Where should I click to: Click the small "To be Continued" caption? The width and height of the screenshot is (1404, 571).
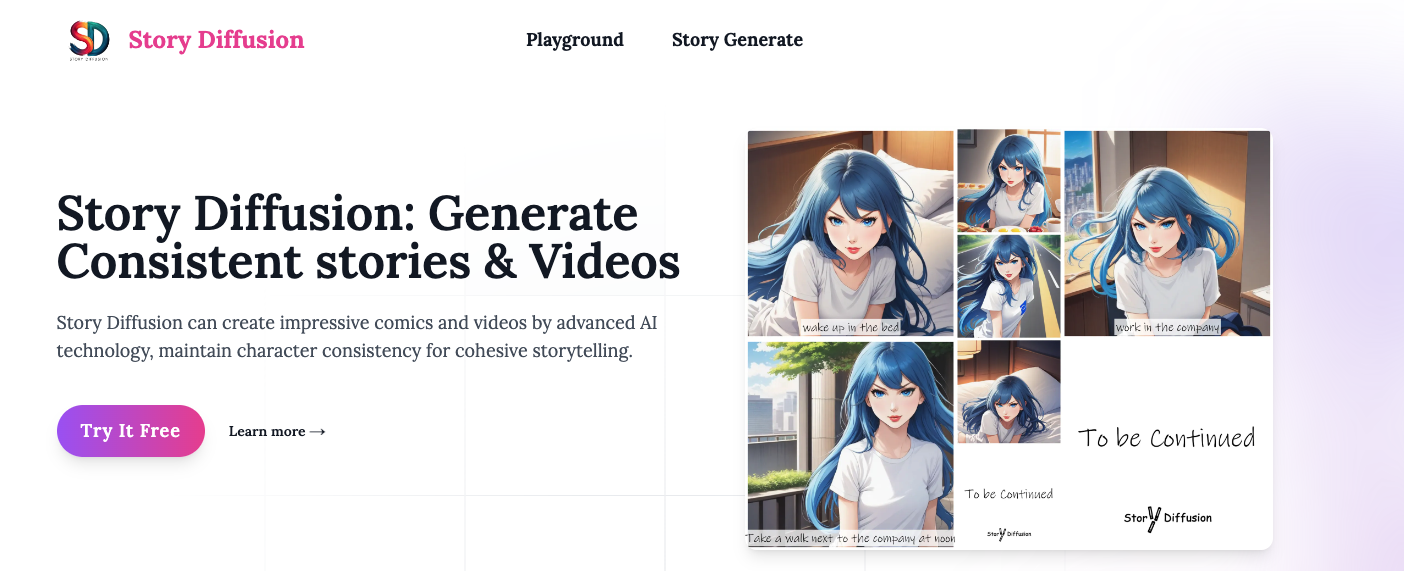(1009, 494)
